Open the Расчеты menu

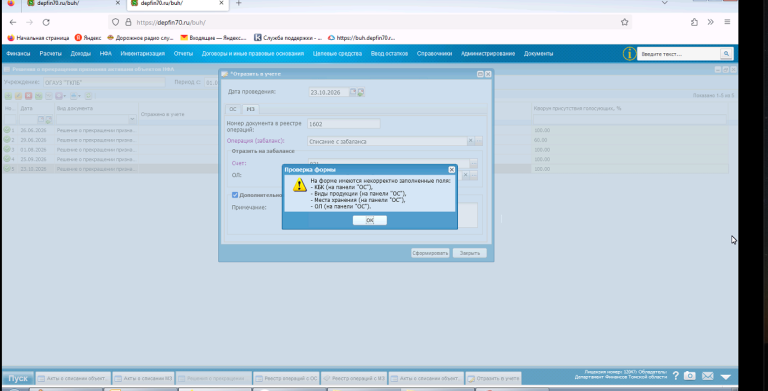[x=50, y=53]
